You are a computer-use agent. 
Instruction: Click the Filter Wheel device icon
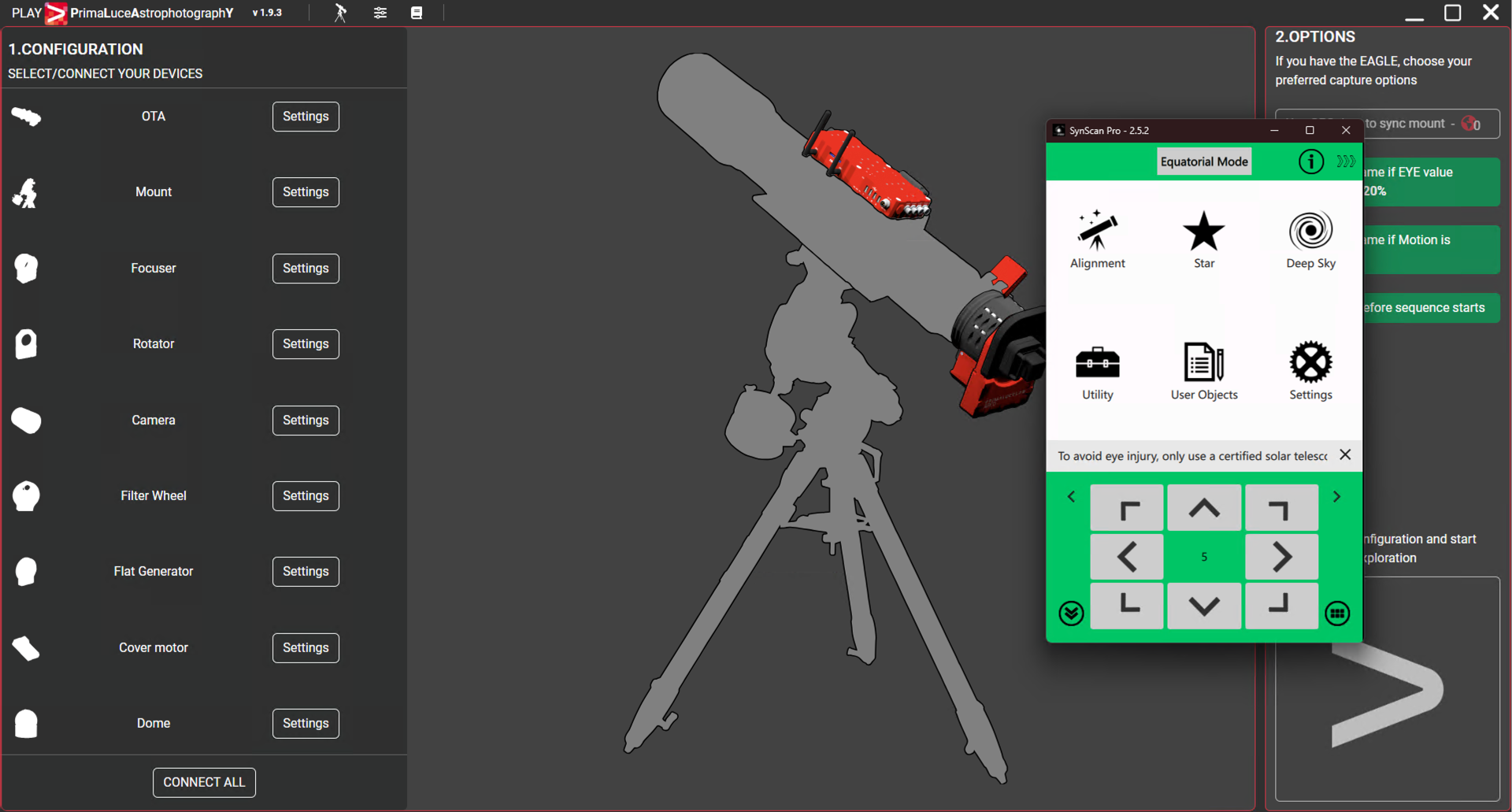pyautogui.click(x=26, y=496)
